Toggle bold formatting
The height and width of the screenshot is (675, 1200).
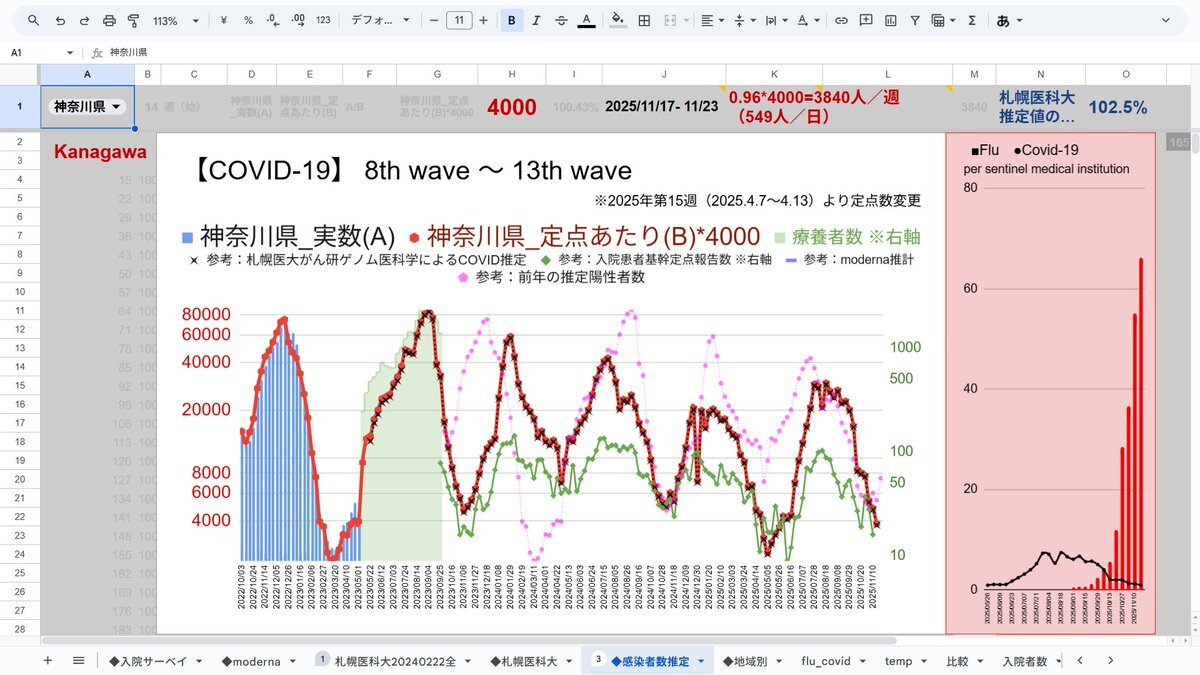click(x=512, y=20)
